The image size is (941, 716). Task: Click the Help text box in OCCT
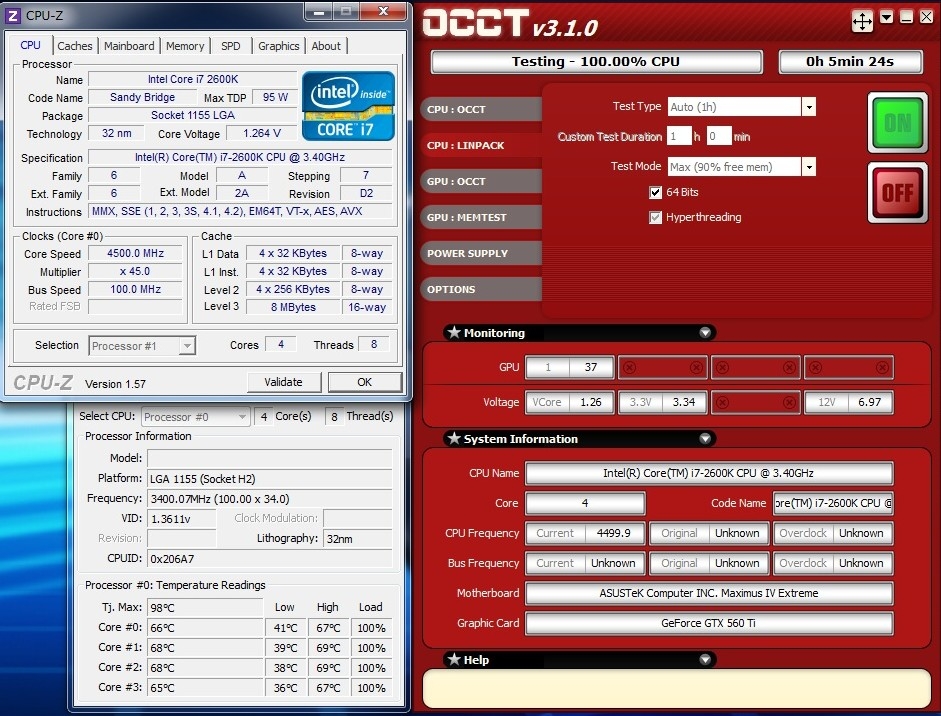point(676,688)
